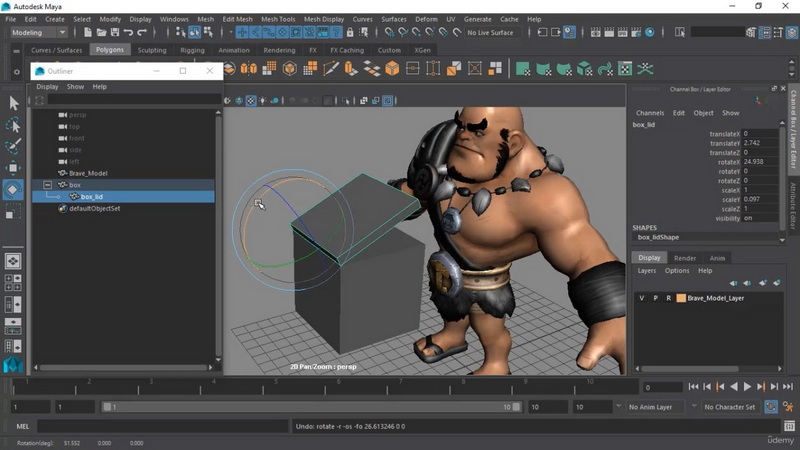Click the rotateX value field
Viewport: 800px width, 450px height.
coord(760,161)
